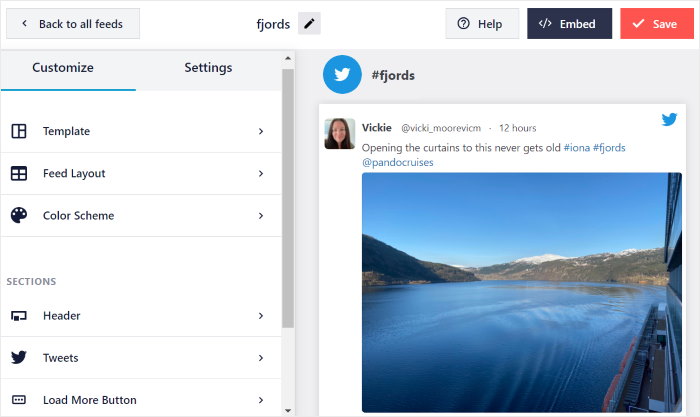Click the Embed button
700x417 pixels.
tap(569, 24)
